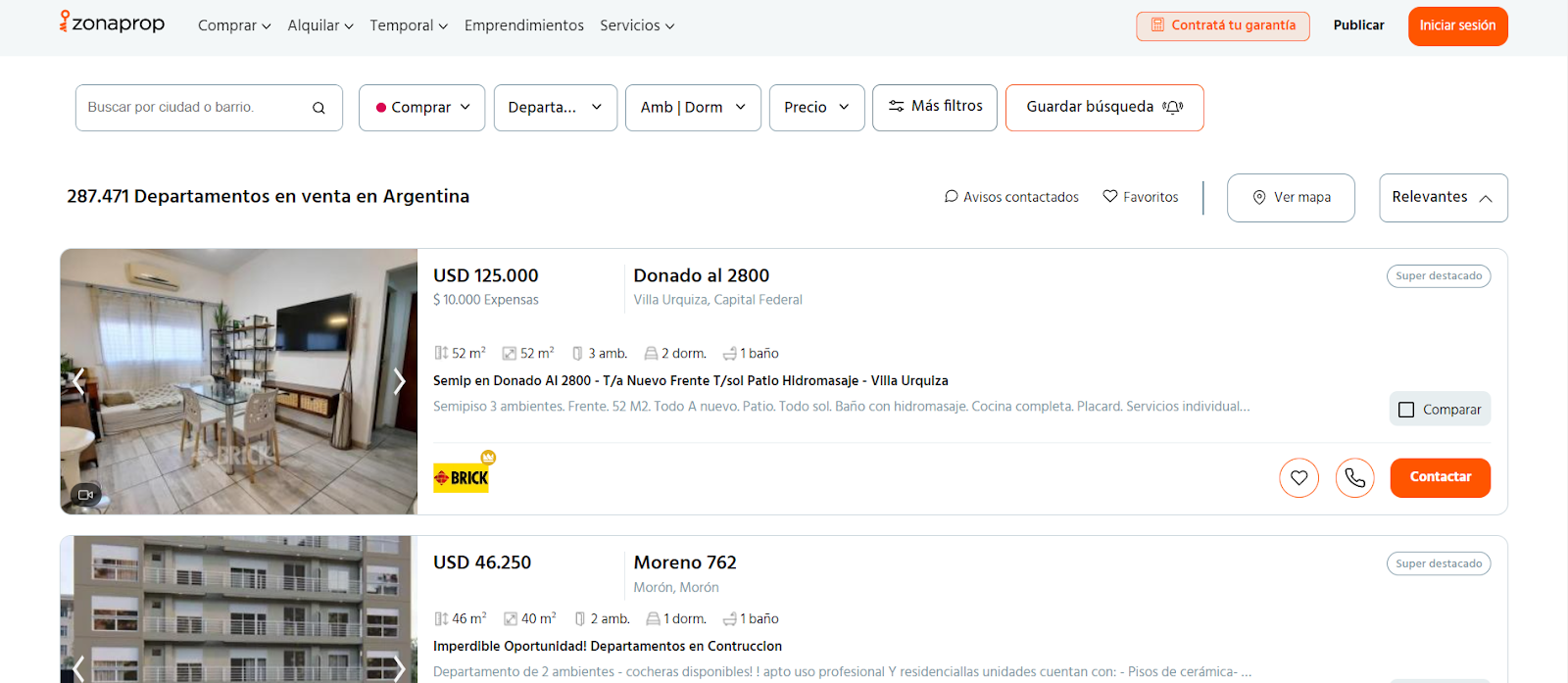The image size is (1568, 683).
Task: Click the BRICK agency logo
Action: pyautogui.click(x=462, y=477)
